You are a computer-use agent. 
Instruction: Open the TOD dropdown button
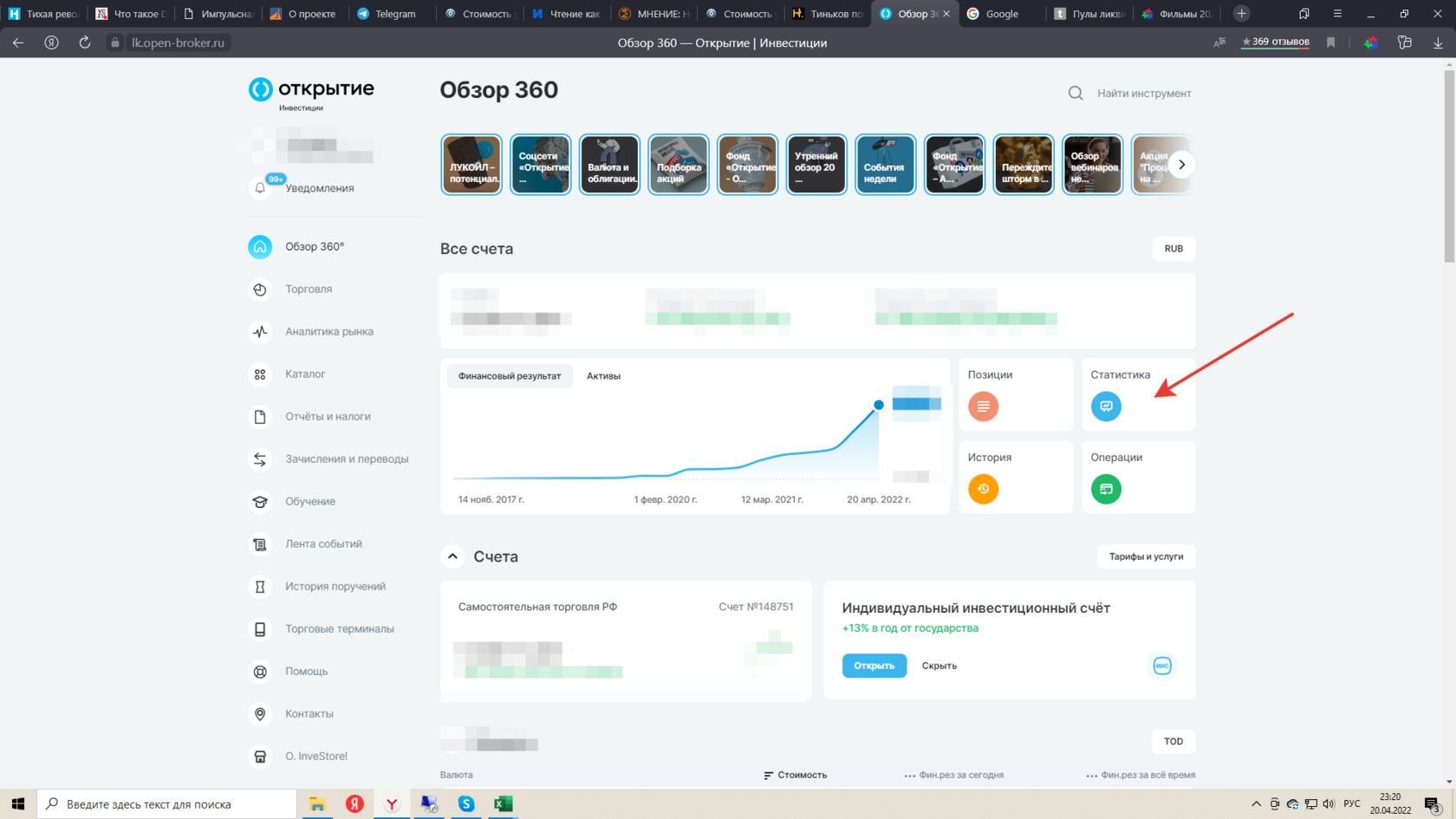click(x=1173, y=741)
